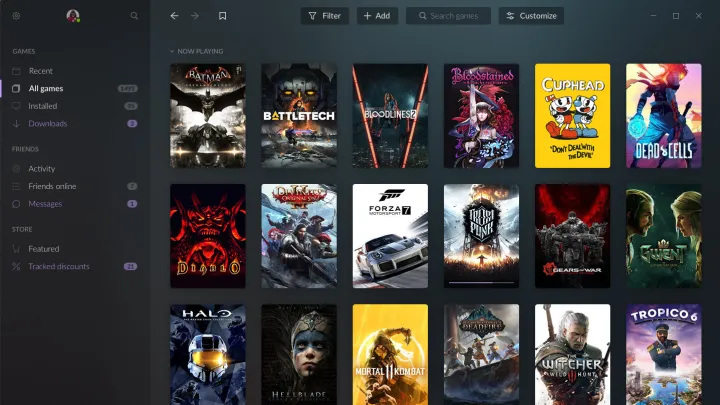Screen dimensions: 720x405
Task: Click the Tracked discounts percent icon
Action: 16,267
